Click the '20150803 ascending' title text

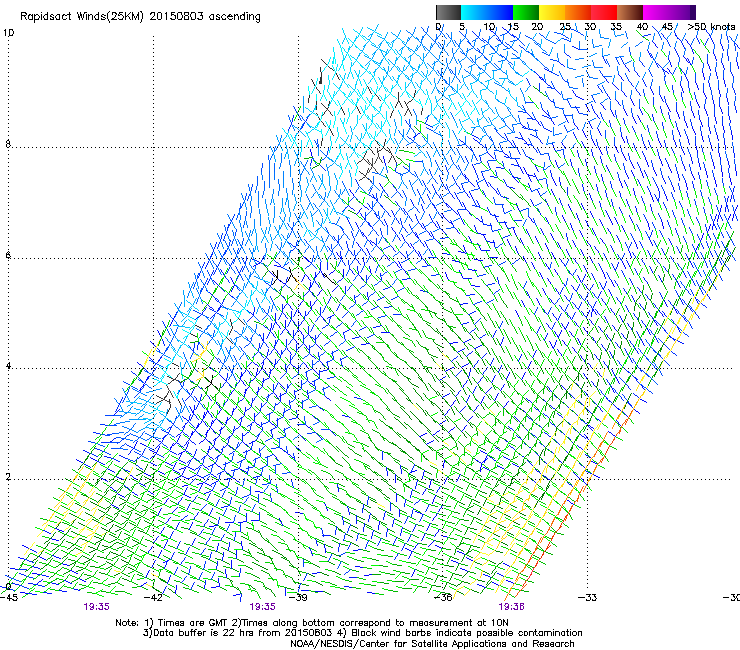(x=205, y=17)
